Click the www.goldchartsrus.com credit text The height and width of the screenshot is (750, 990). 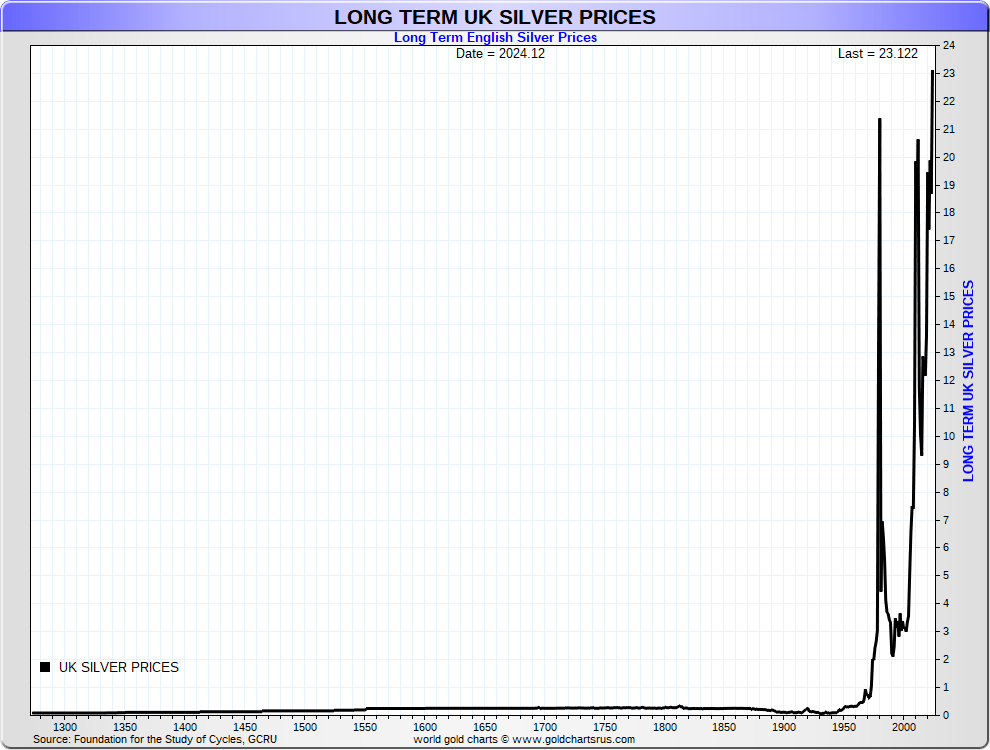[573, 739]
